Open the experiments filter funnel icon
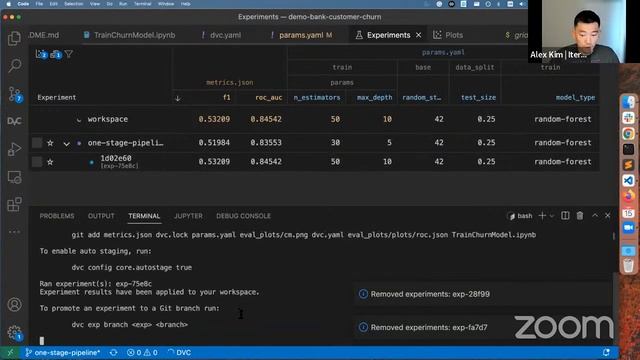640x360 pixels. pyautogui.click(x=69, y=54)
